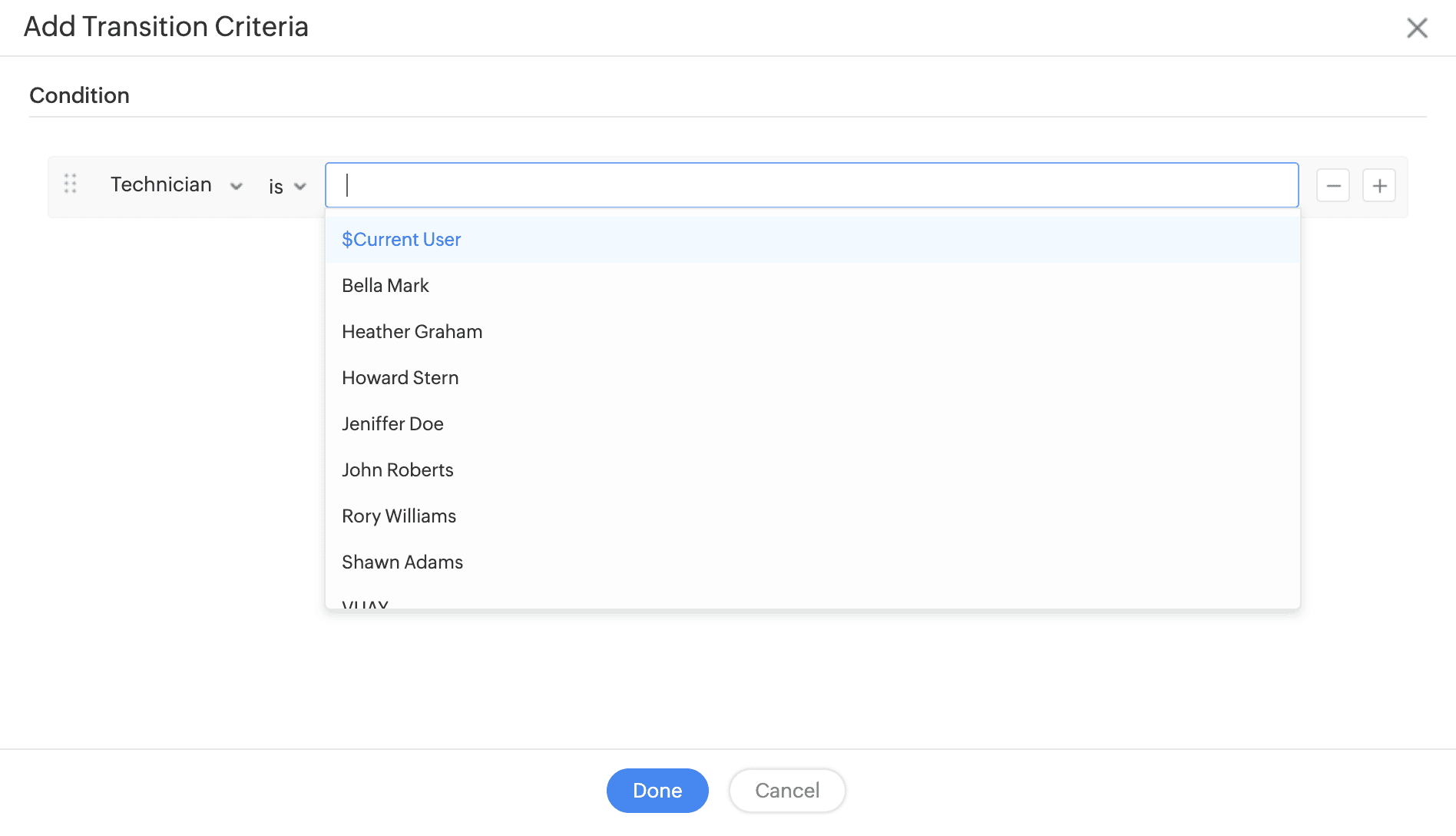Click the Cancel button

[787, 791]
